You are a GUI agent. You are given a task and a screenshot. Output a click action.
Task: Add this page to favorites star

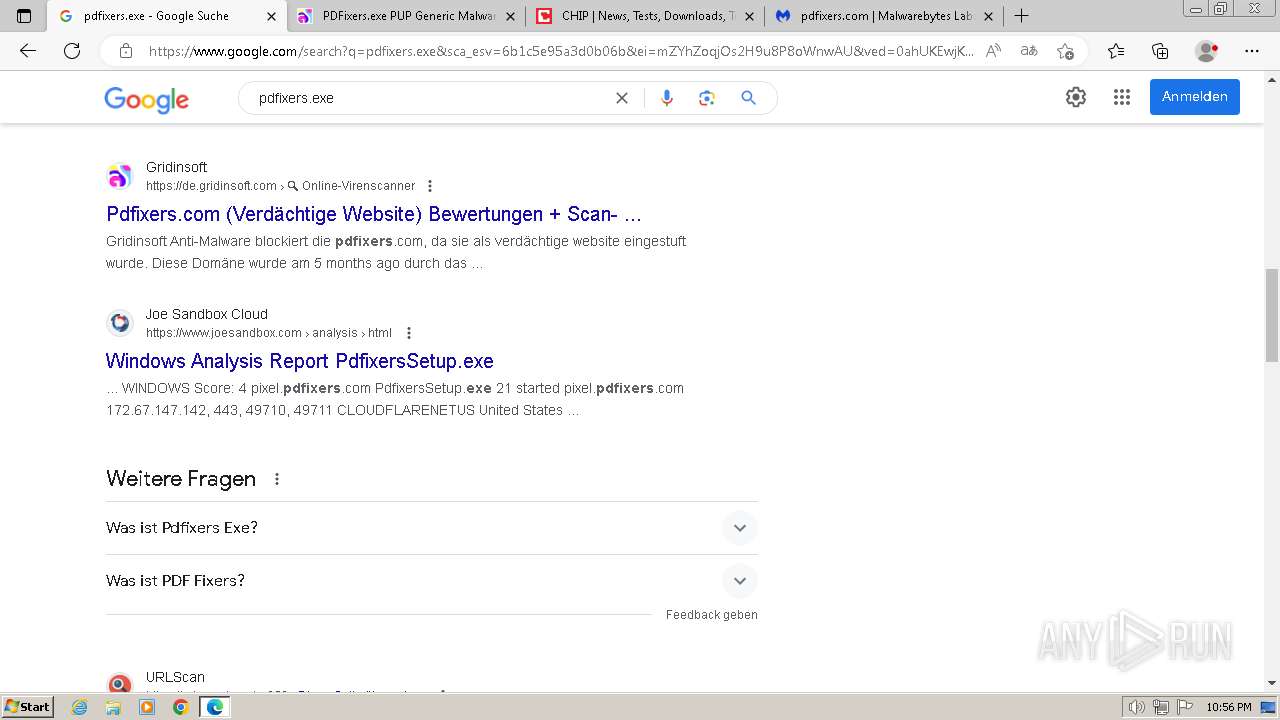click(x=1065, y=51)
